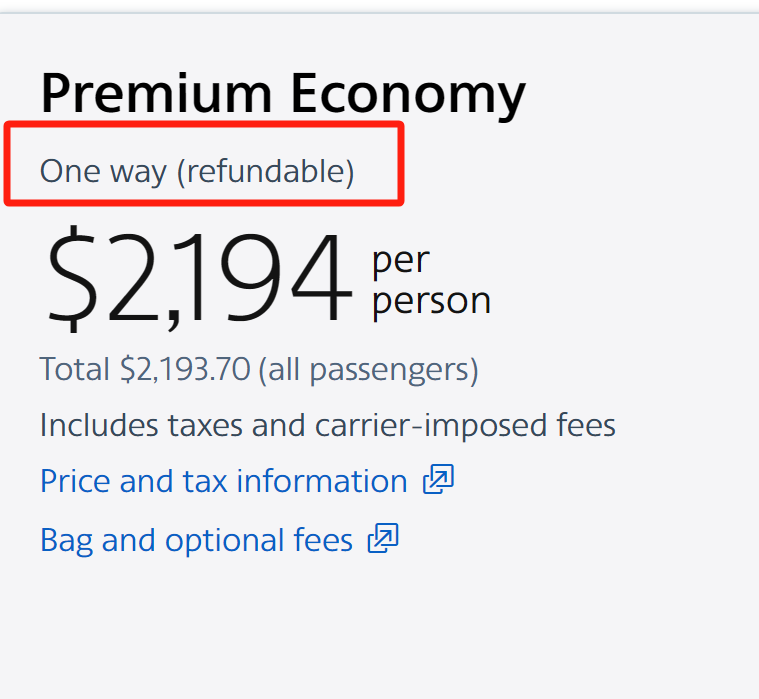Click the Includes taxes and carrier-imposed fees line
This screenshot has height=699, width=759.
327,425
